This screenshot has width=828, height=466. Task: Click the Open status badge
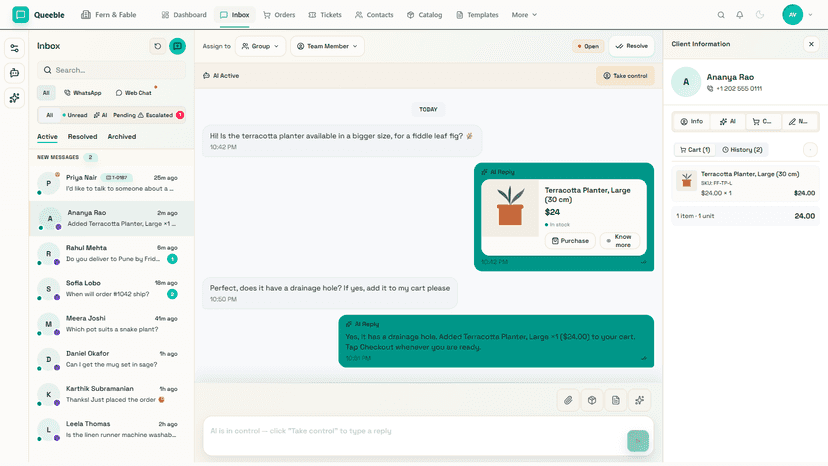pyautogui.click(x=588, y=46)
